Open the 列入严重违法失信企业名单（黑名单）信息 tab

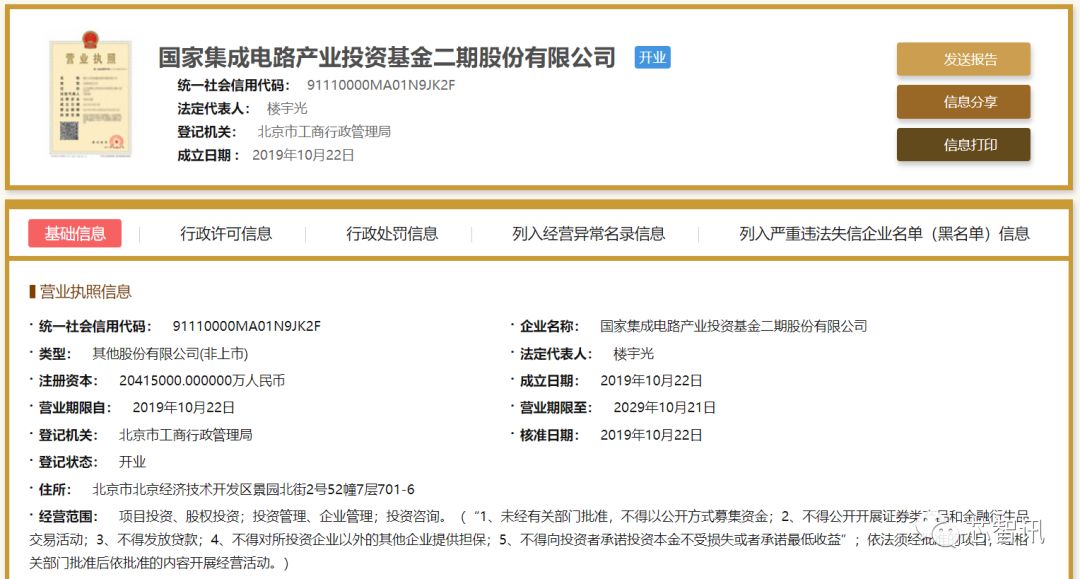coord(884,234)
